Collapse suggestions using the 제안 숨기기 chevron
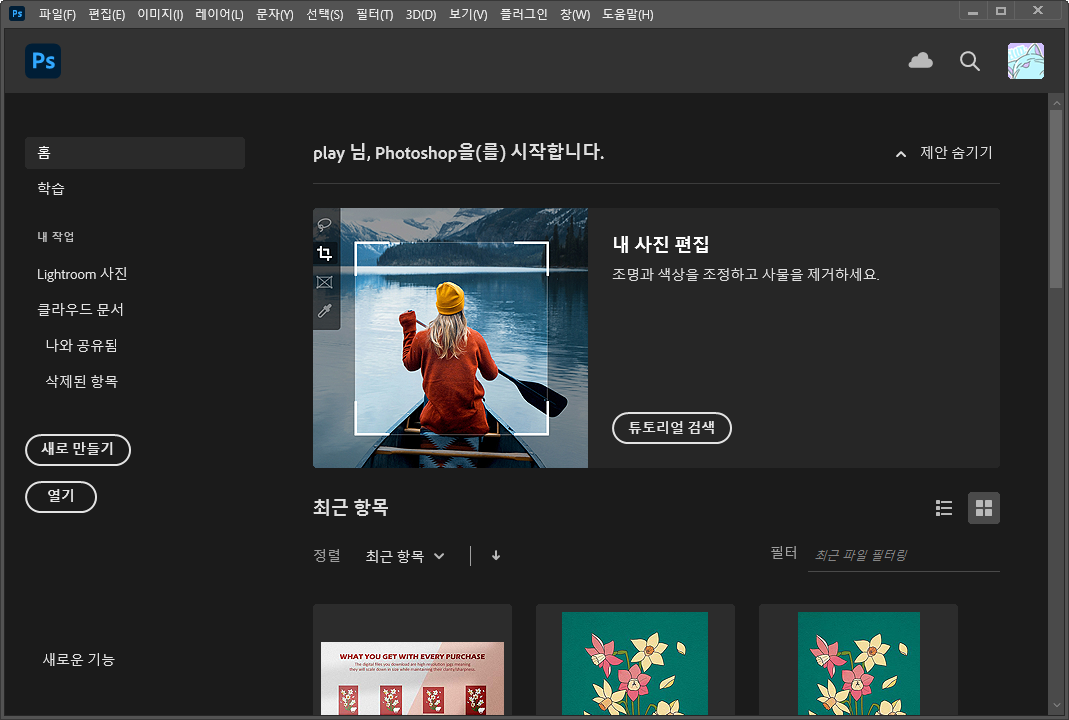Screen dimensions: 1069x720 (901, 154)
